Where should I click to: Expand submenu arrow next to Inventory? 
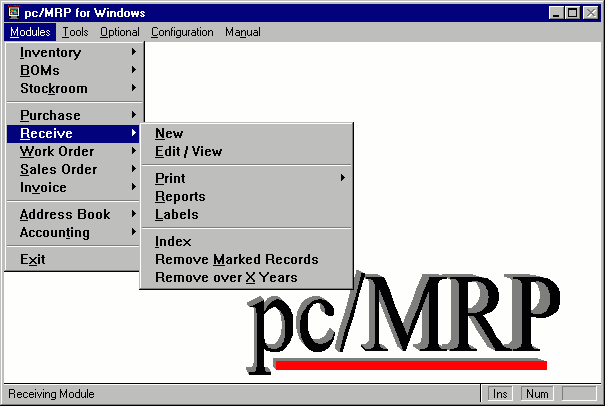tap(134, 51)
